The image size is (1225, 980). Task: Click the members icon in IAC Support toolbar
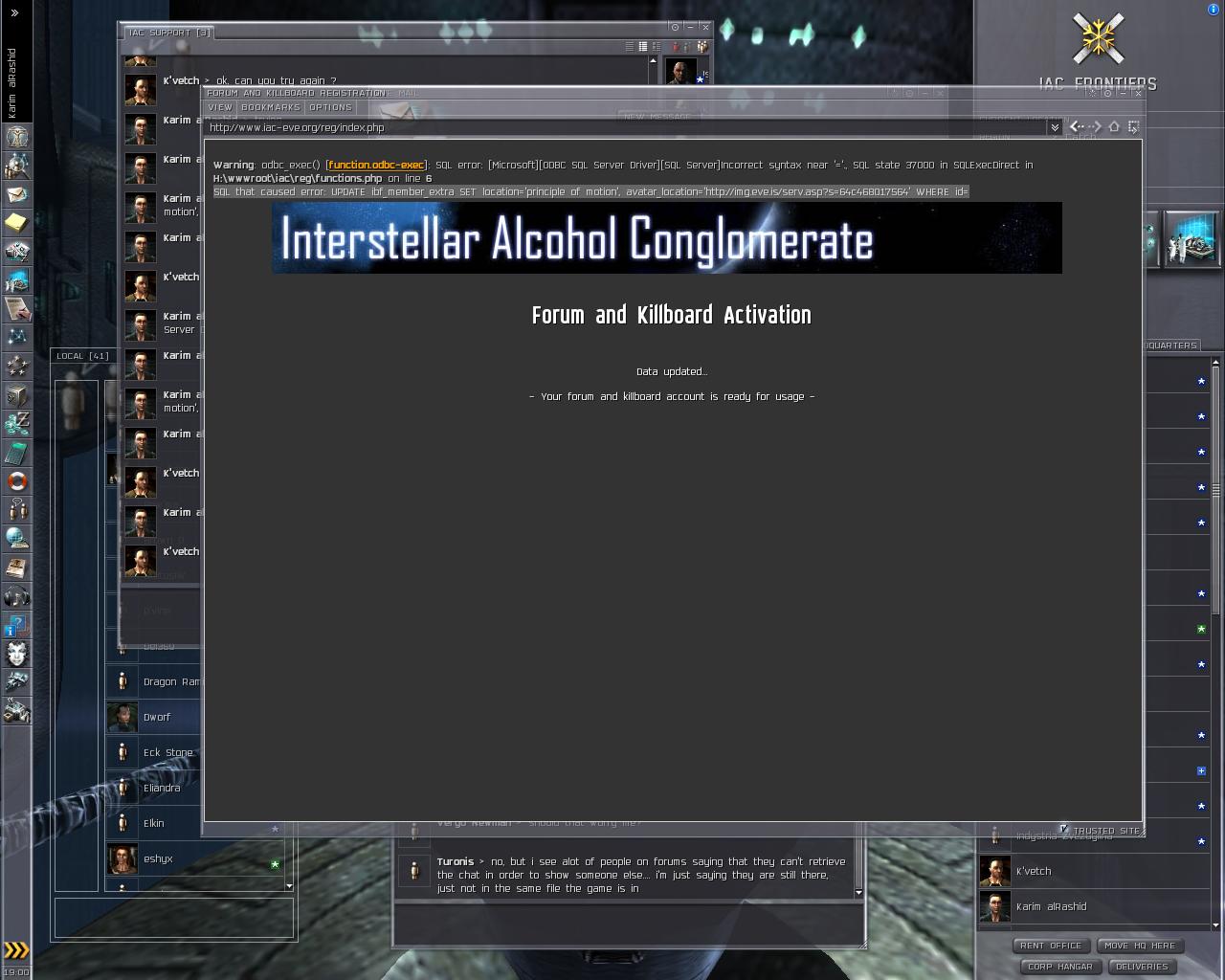(x=702, y=46)
